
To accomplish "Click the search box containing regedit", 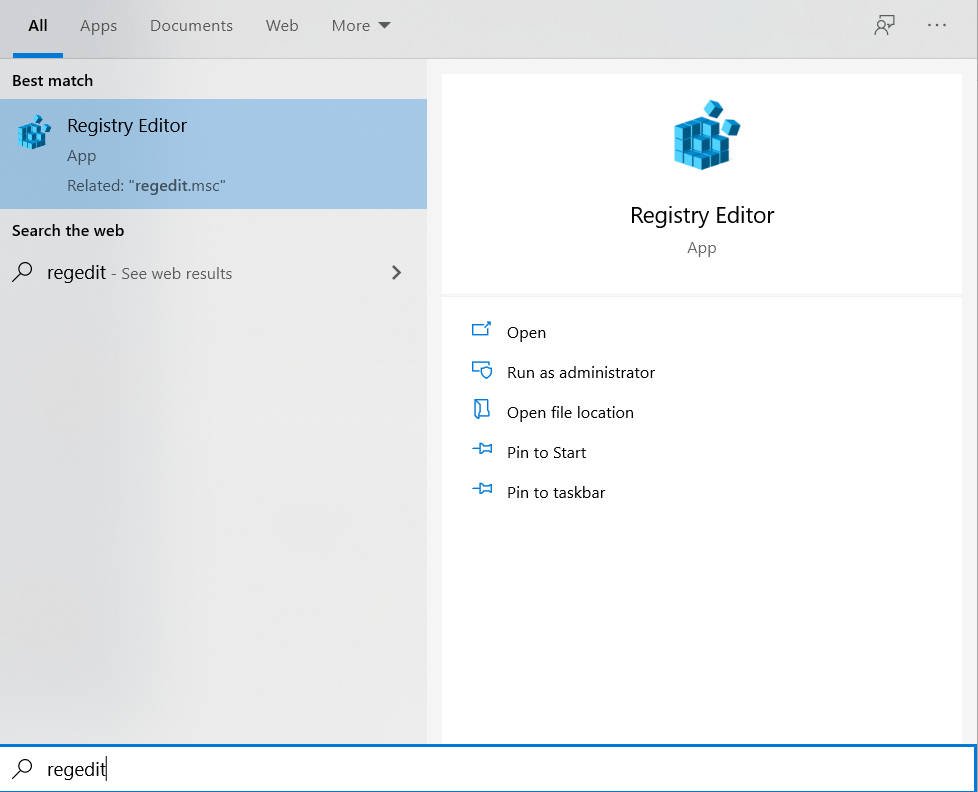I will 488,769.
